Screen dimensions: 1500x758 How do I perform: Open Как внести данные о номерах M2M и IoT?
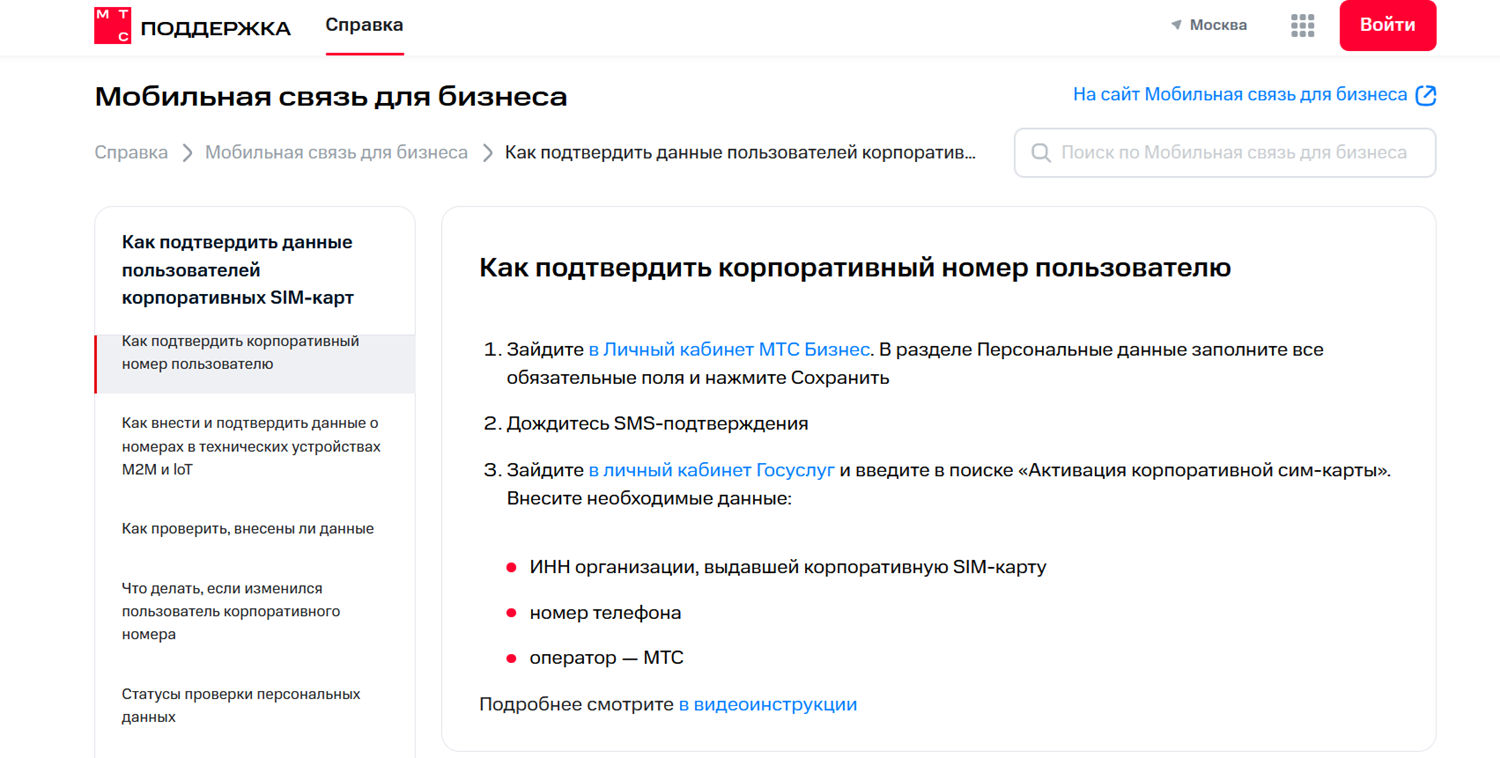coord(251,446)
